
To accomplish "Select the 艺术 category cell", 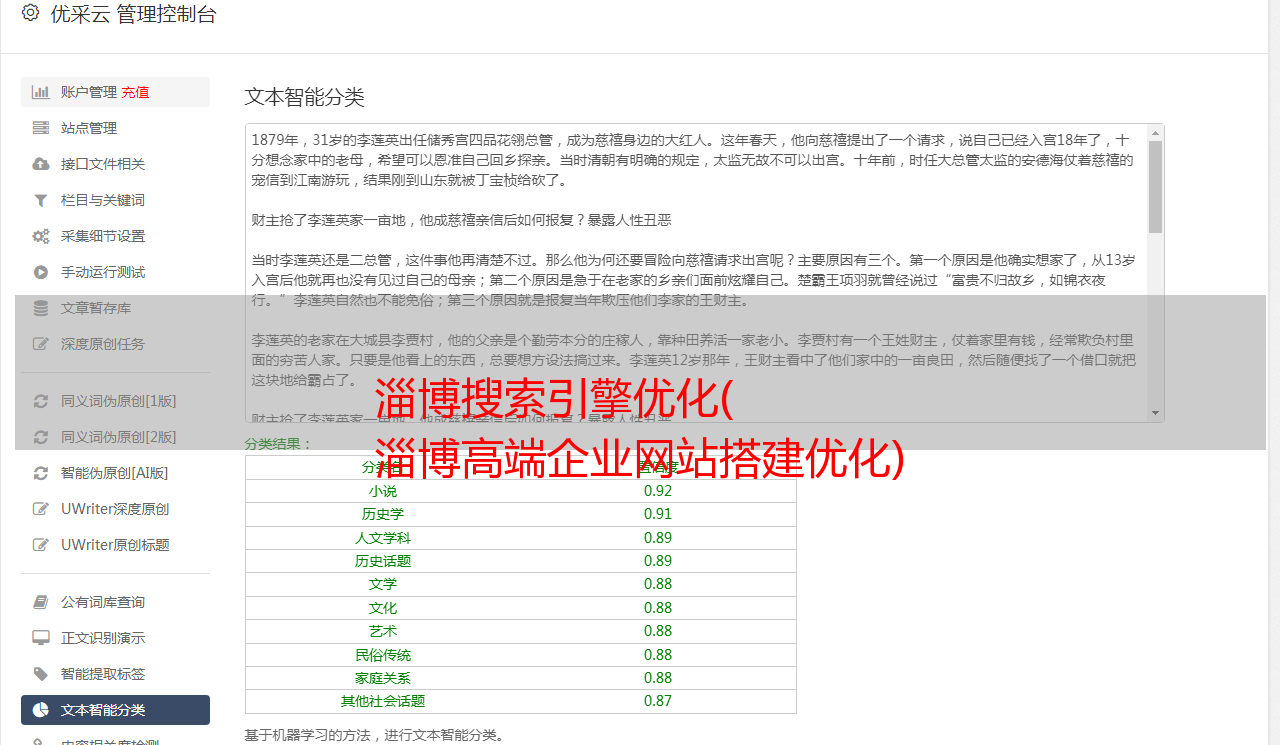I will click(x=383, y=631).
